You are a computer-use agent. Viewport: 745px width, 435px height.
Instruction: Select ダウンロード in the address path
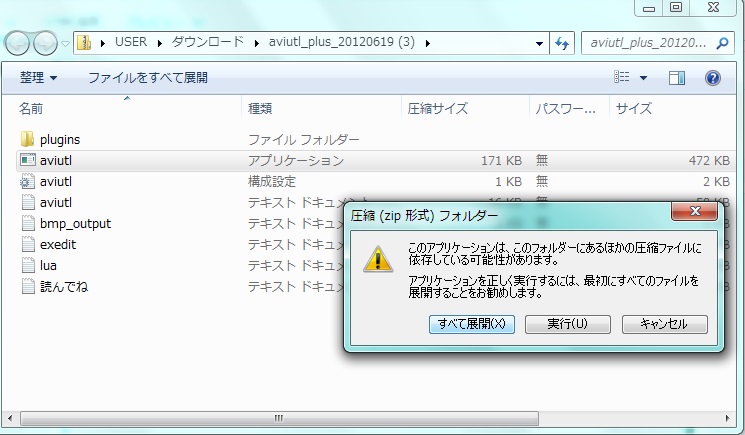pyautogui.click(x=208, y=42)
